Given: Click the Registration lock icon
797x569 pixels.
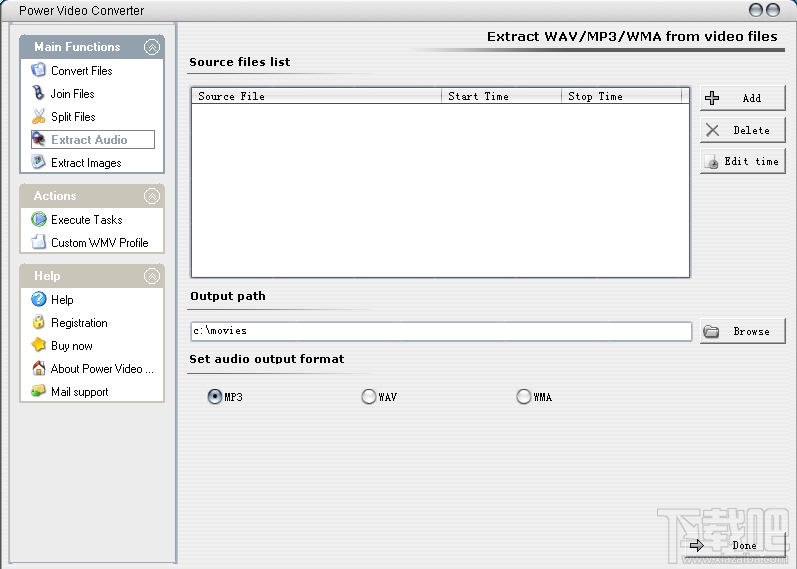Looking at the screenshot, I should (x=38, y=322).
